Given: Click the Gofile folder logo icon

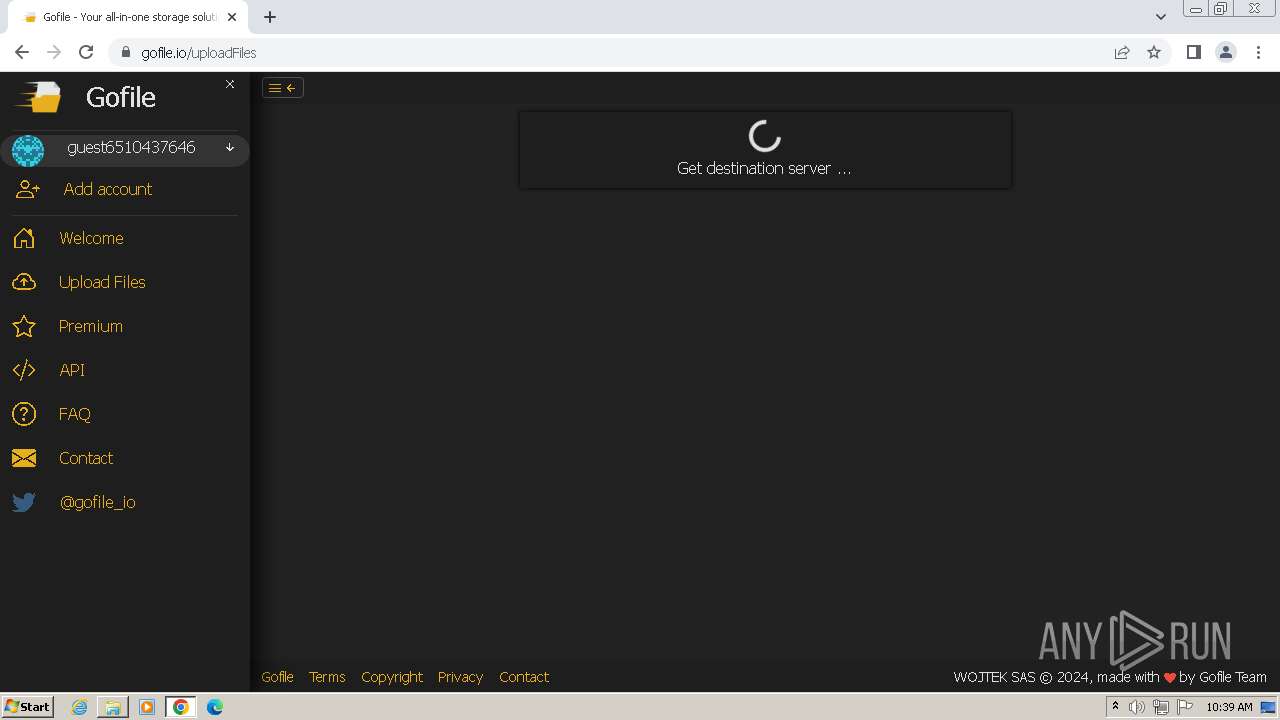Looking at the screenshot, I should [37, 97].
